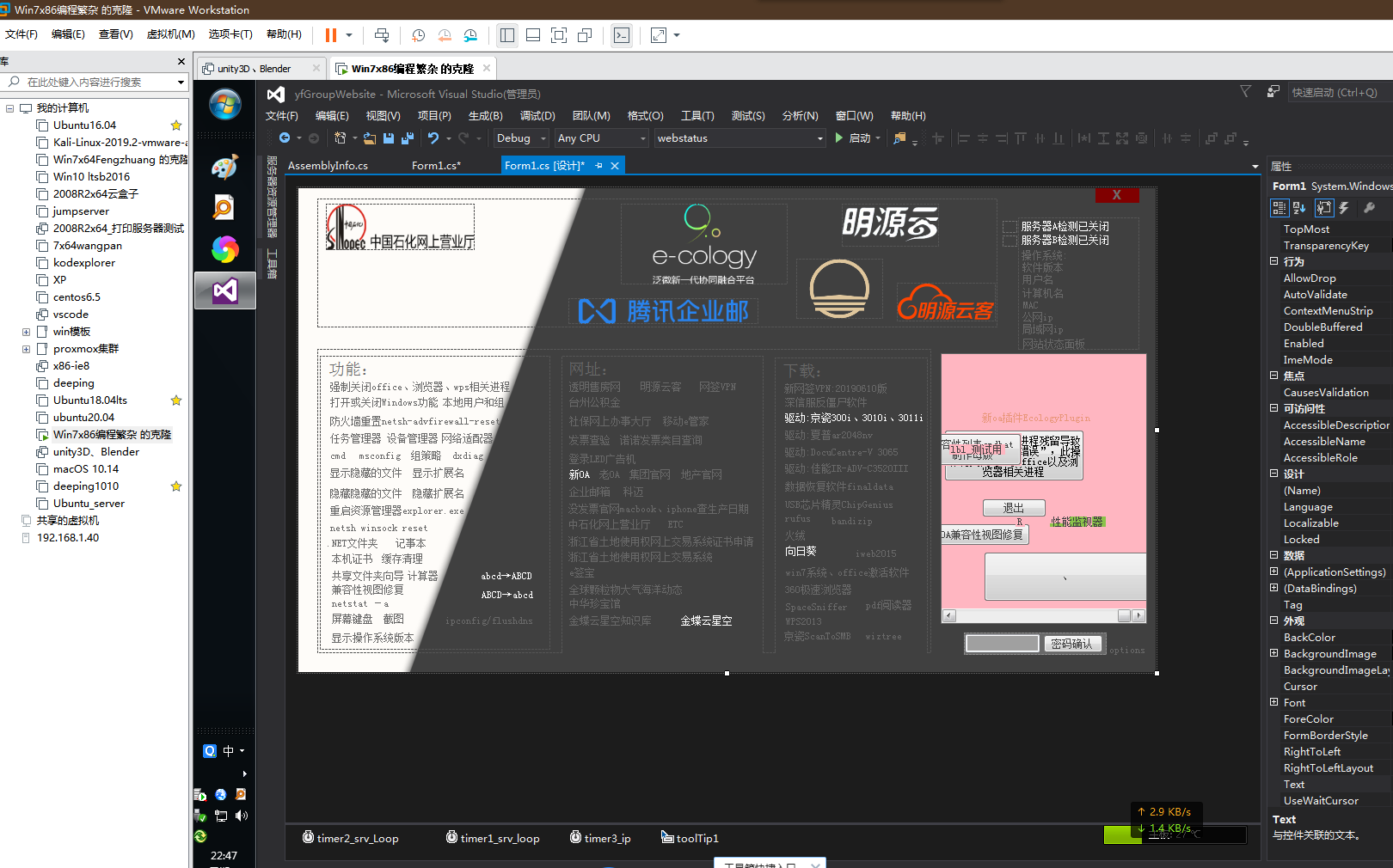This screenshot has height=868, width=1393.
Task: Open the VMware power options dropdown arrow
Action: (349, 35)
